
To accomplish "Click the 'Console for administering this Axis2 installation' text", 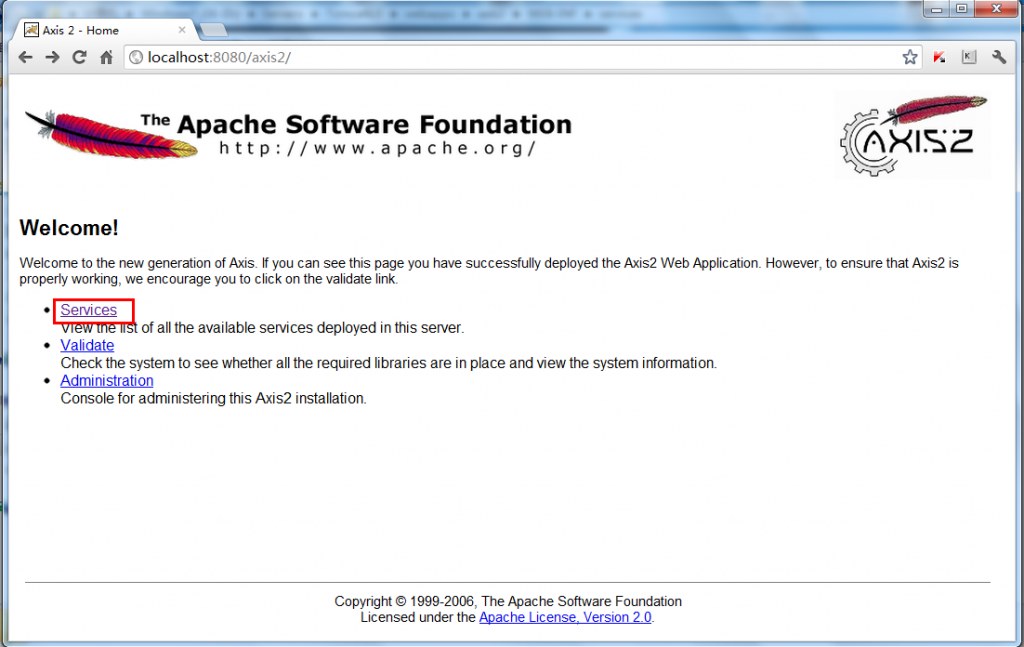I will (214, 398).
